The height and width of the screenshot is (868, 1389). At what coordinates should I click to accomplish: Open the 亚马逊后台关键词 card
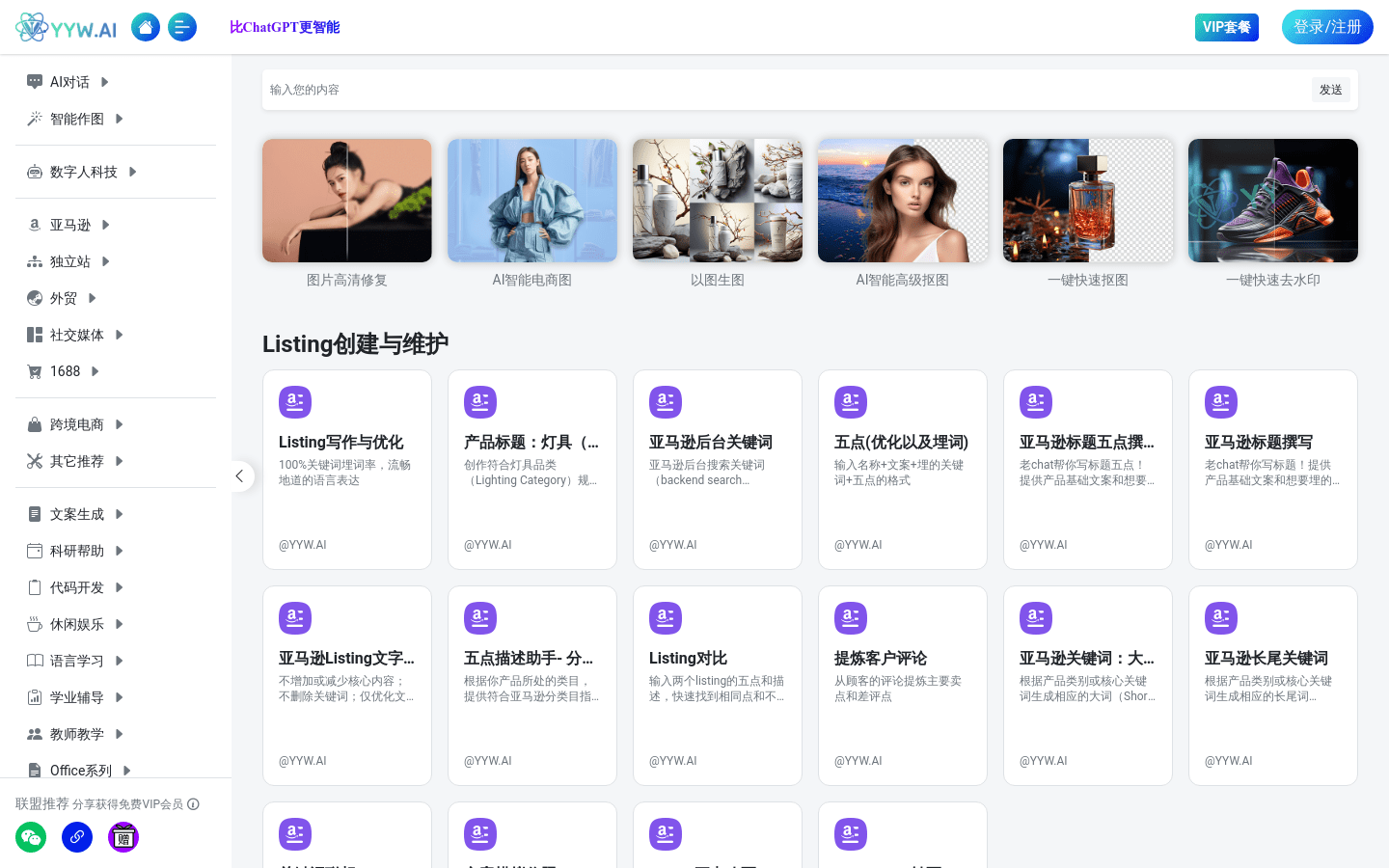[x=718, y=470]
